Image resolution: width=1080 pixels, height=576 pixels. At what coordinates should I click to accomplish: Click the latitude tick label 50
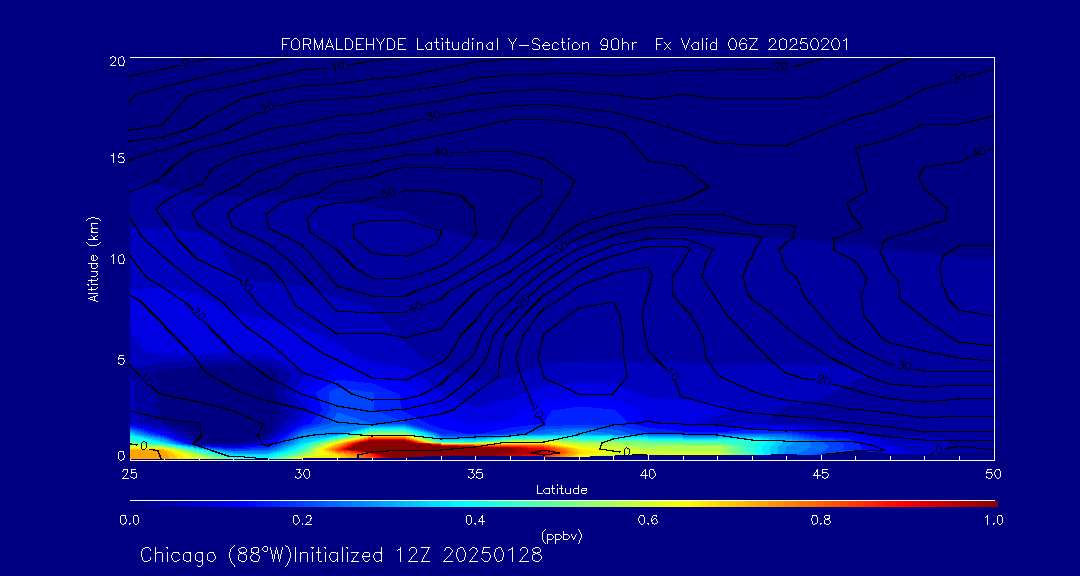click(x=993, y=473)
